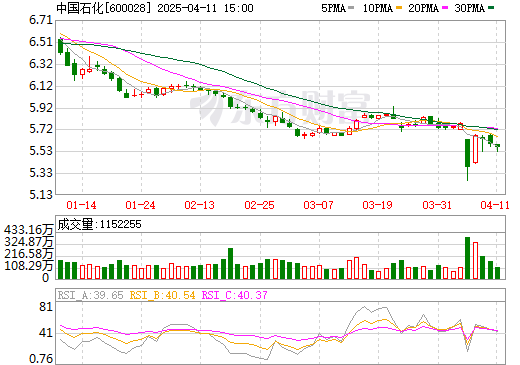
Task: Select the 30PMA legend label
Action: (469, 8)
